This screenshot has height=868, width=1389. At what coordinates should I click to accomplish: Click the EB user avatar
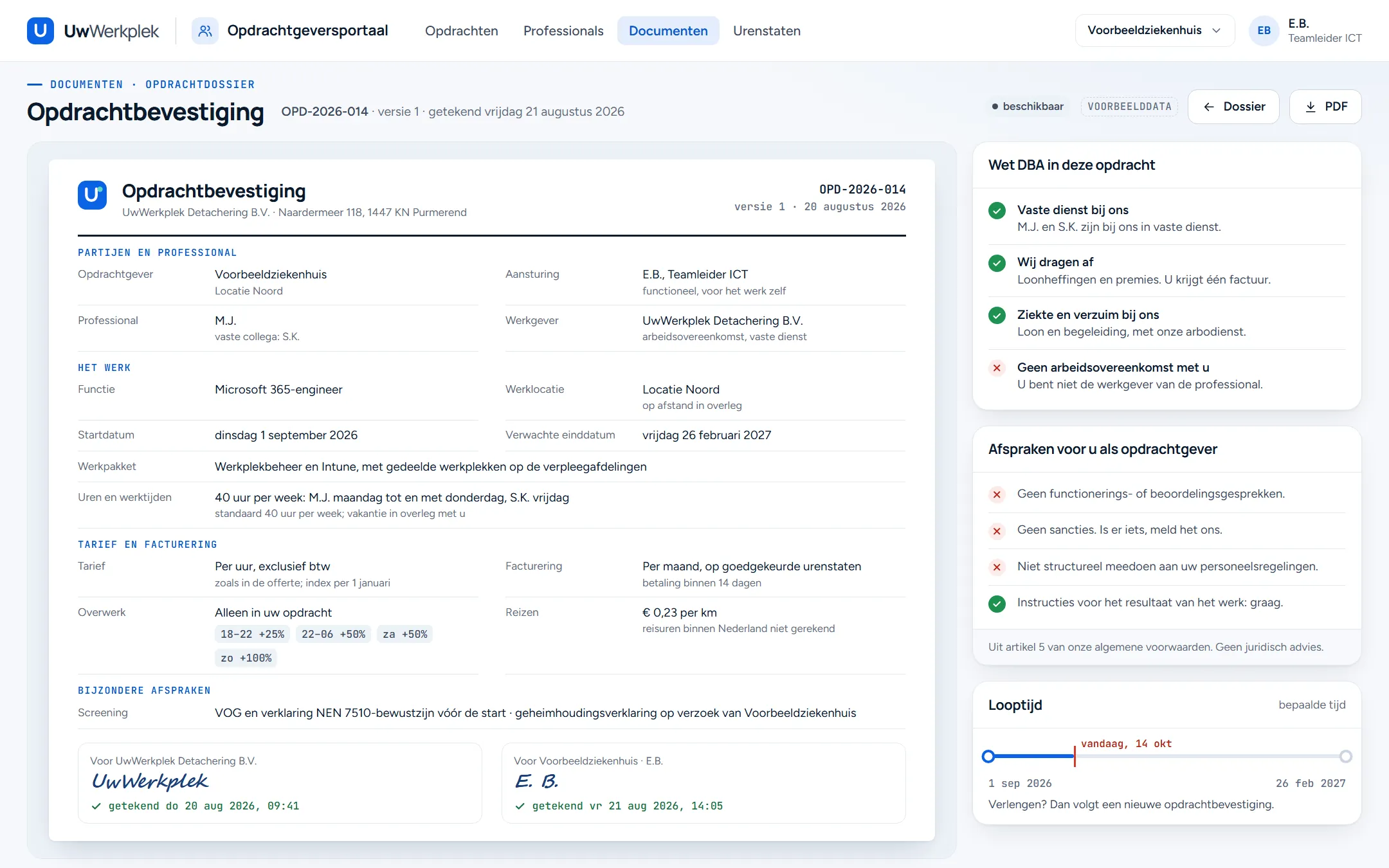point(1264,30)
